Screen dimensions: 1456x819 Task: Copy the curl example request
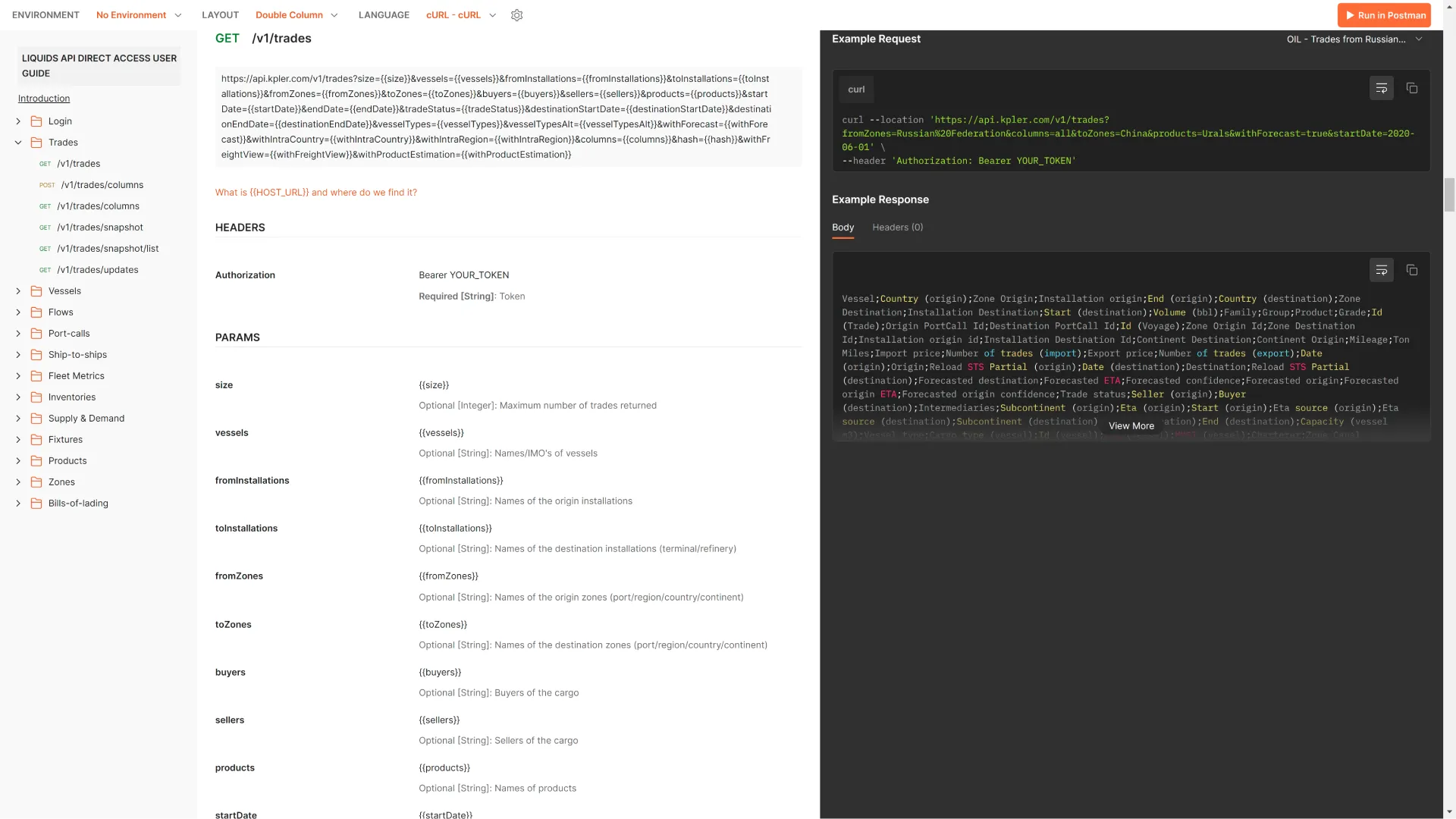[1411, 89]
